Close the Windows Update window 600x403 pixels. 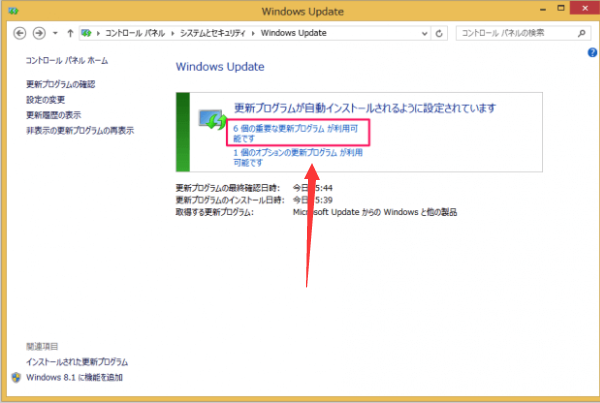pyautogui.click(x=585, y=8)
